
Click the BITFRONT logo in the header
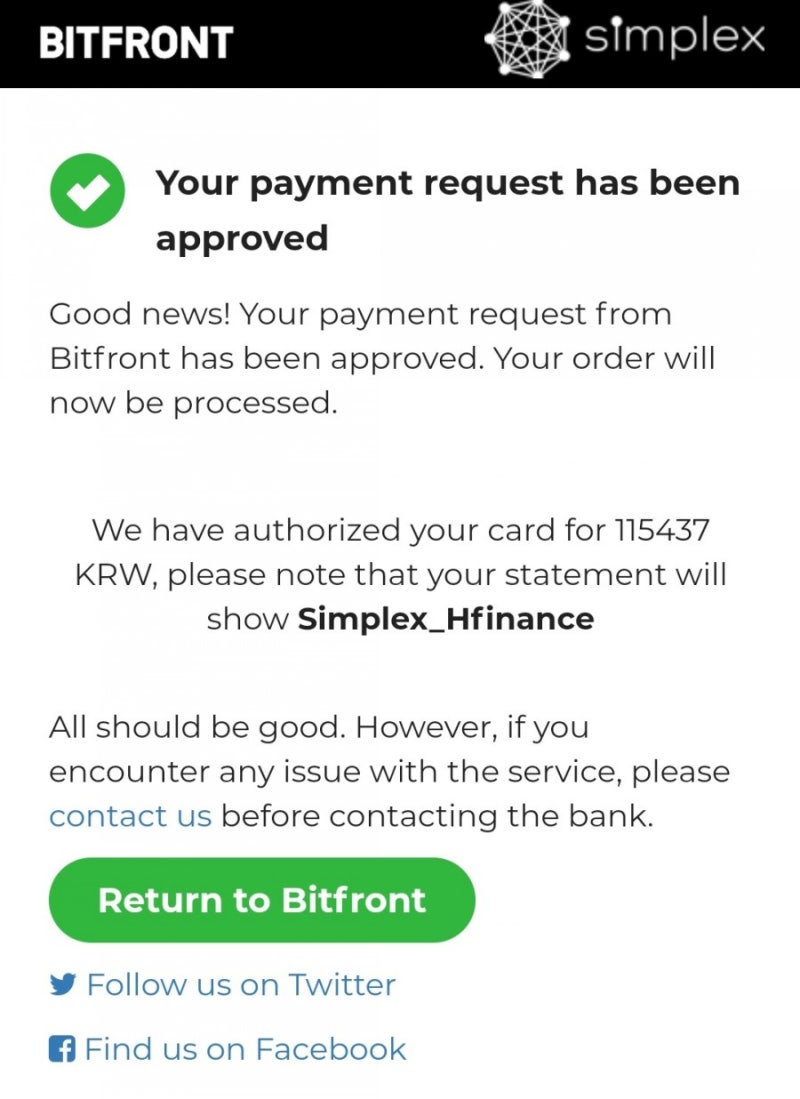pos(136,42)
